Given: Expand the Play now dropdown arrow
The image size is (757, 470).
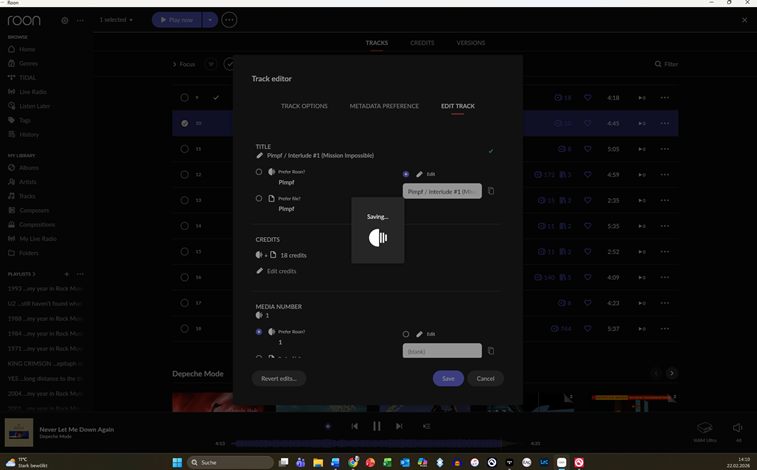Looking at the screenshot, I should [x=210, y=20].
